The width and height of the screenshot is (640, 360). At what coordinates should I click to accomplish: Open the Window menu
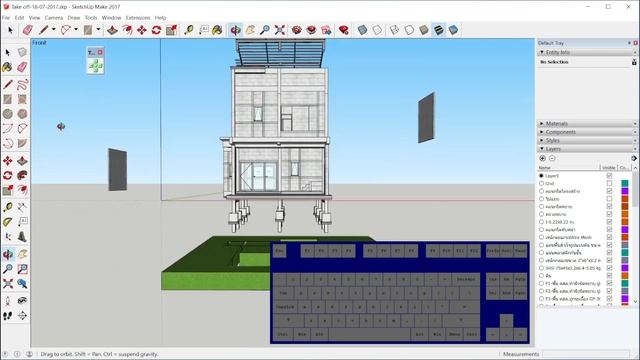point(111,18)
